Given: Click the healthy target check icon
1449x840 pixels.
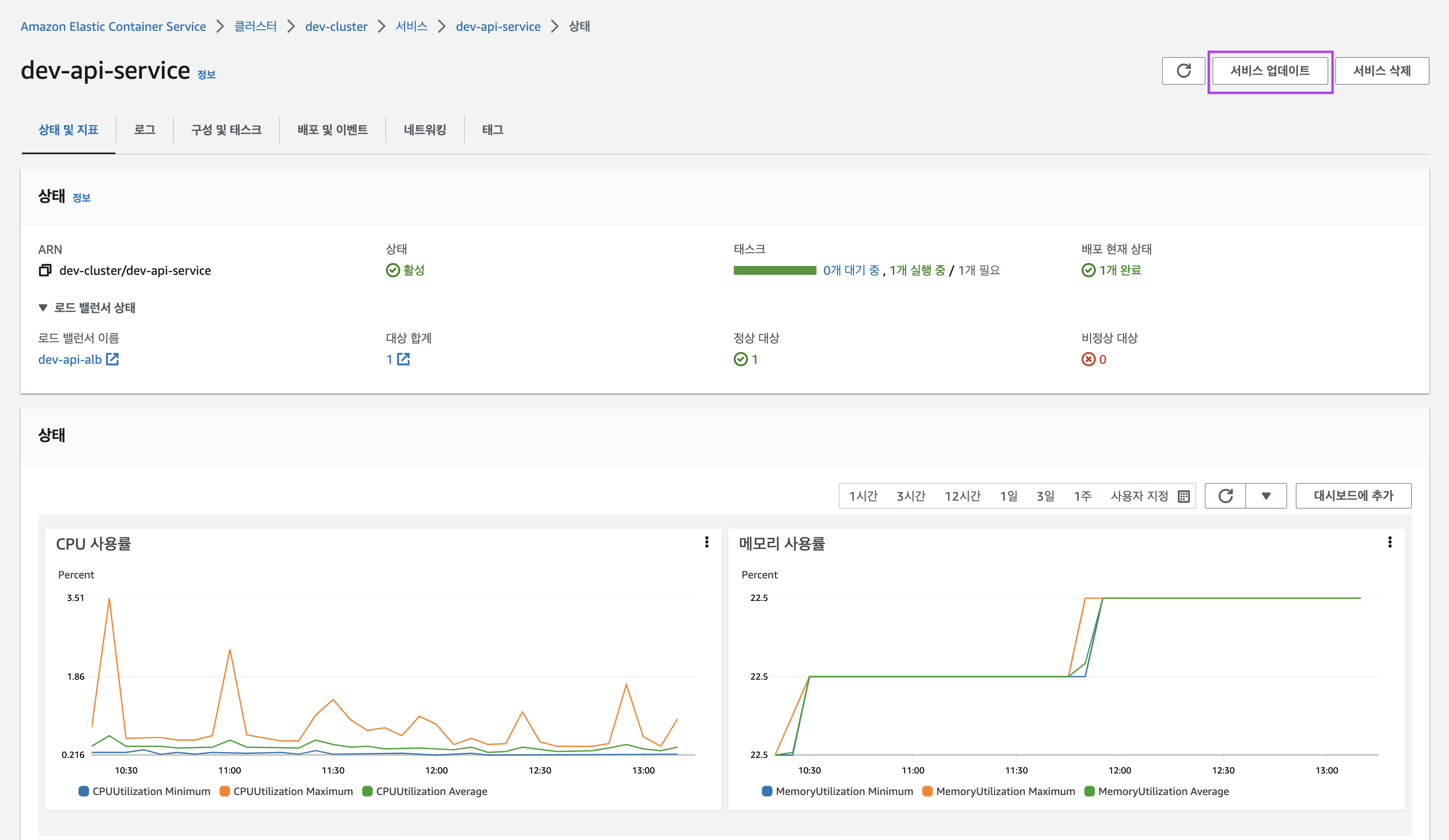Looking at the screenshot, I should point(741,359).
